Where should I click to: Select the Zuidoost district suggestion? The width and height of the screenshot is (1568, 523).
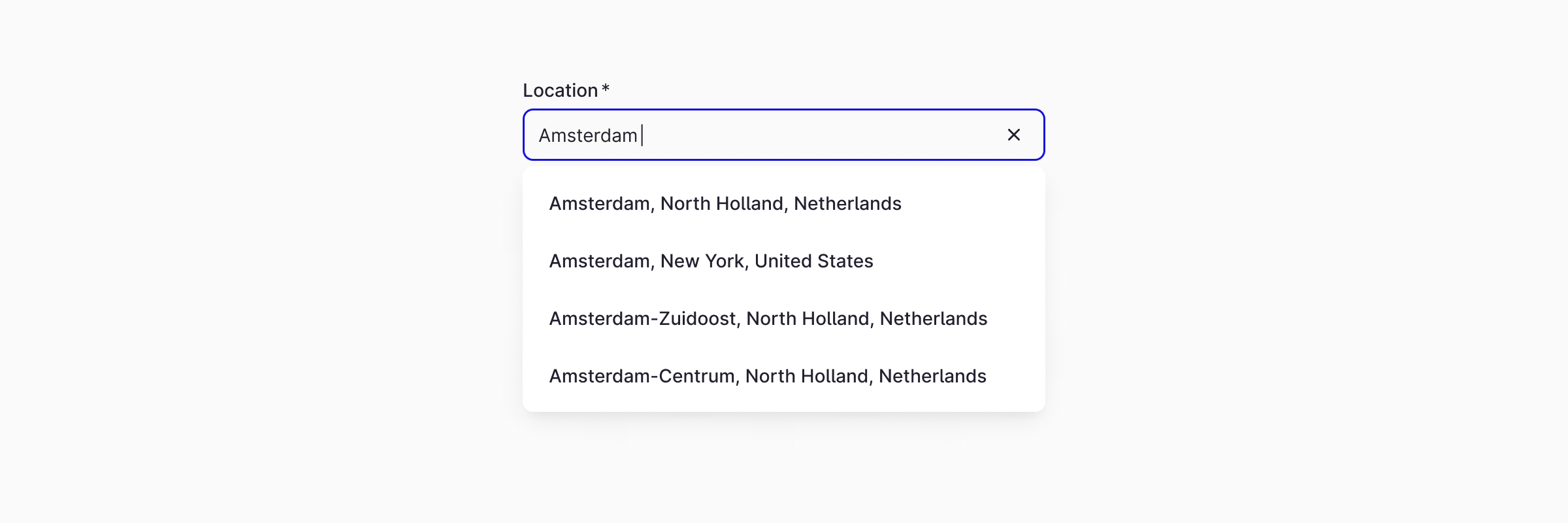click(768, 319)
